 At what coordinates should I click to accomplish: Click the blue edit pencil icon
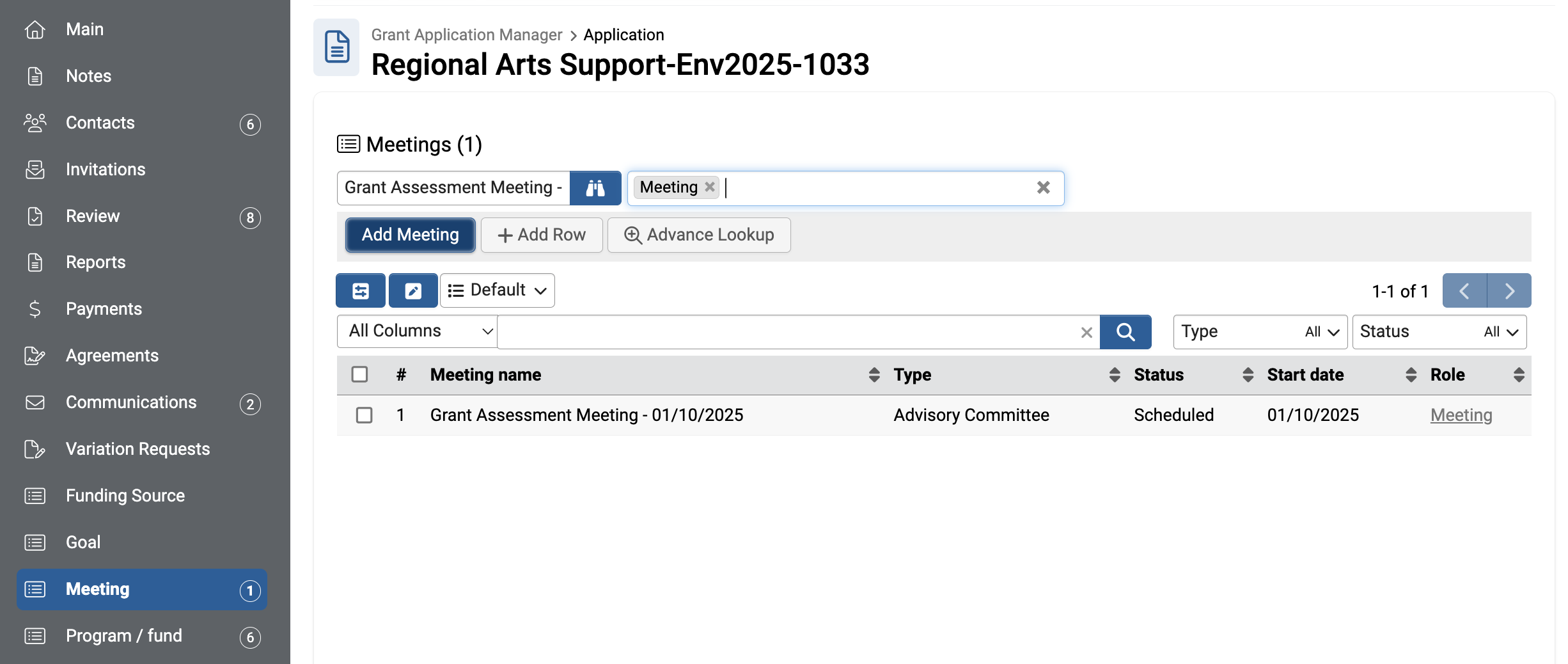point(413,291)
